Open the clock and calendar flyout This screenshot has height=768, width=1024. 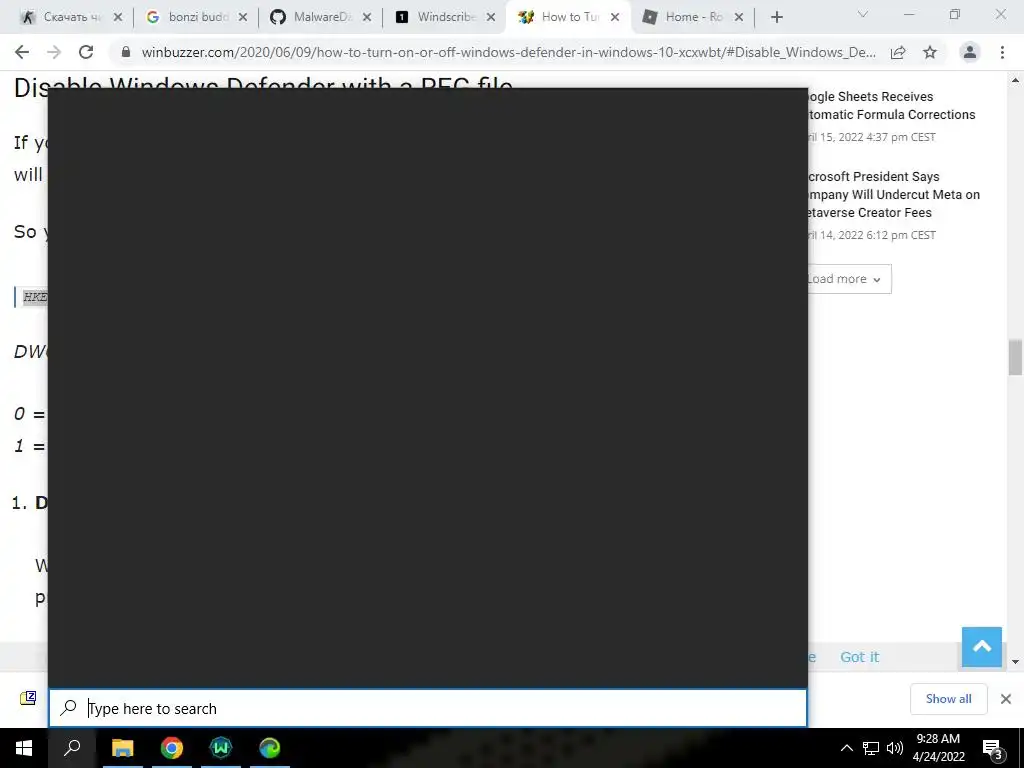click(938, 748)
